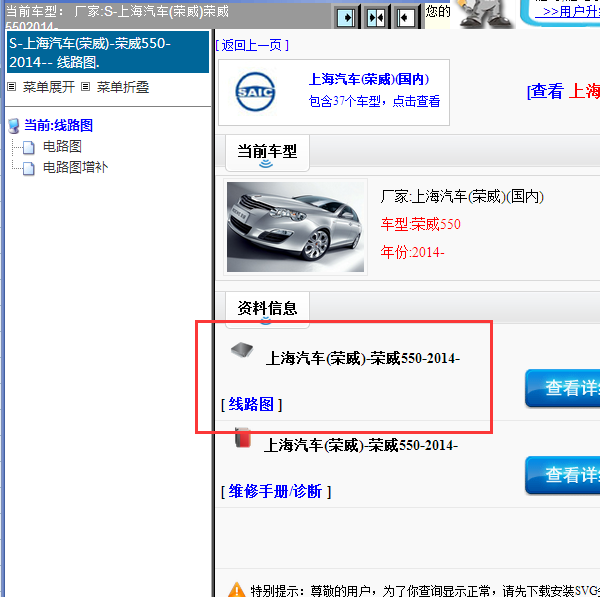Select the 当前车型 tab
600x597 pixels.
tap(267, 153)
